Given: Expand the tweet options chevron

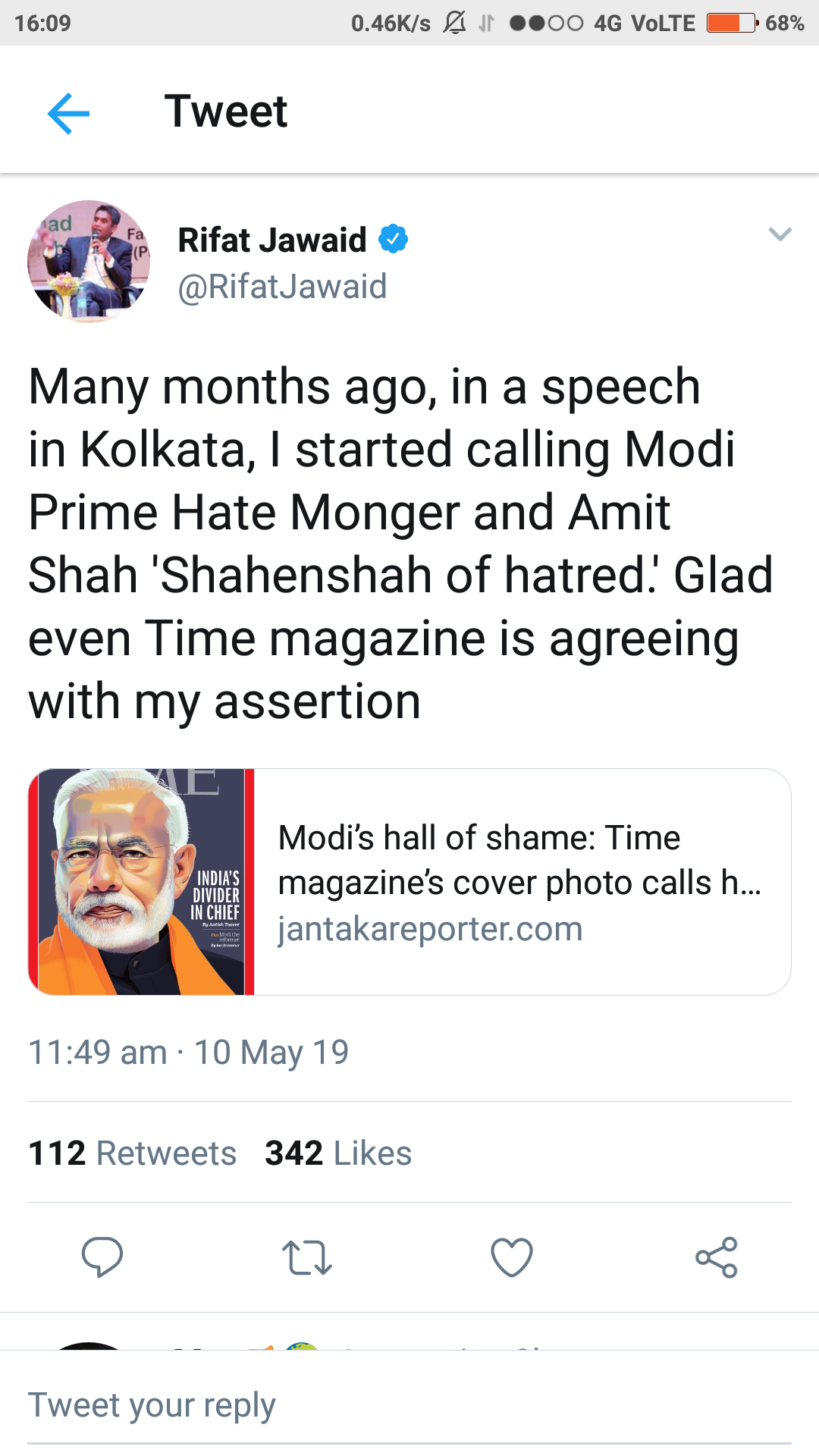Looking at the screenshot, I should tap(780, 234).
